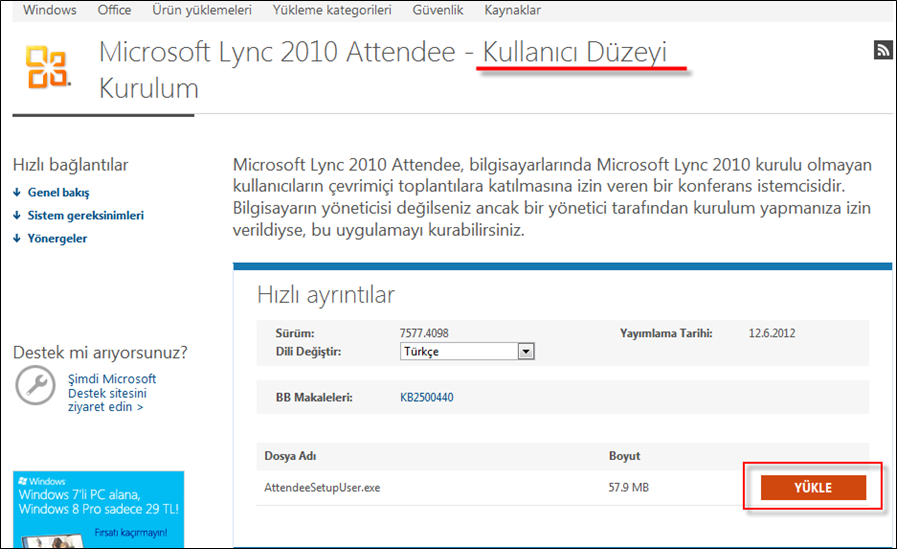Click the Fırsatı kaçırmayın! ad text
Viewport: 897px width, 549px height.
(131, 533)
